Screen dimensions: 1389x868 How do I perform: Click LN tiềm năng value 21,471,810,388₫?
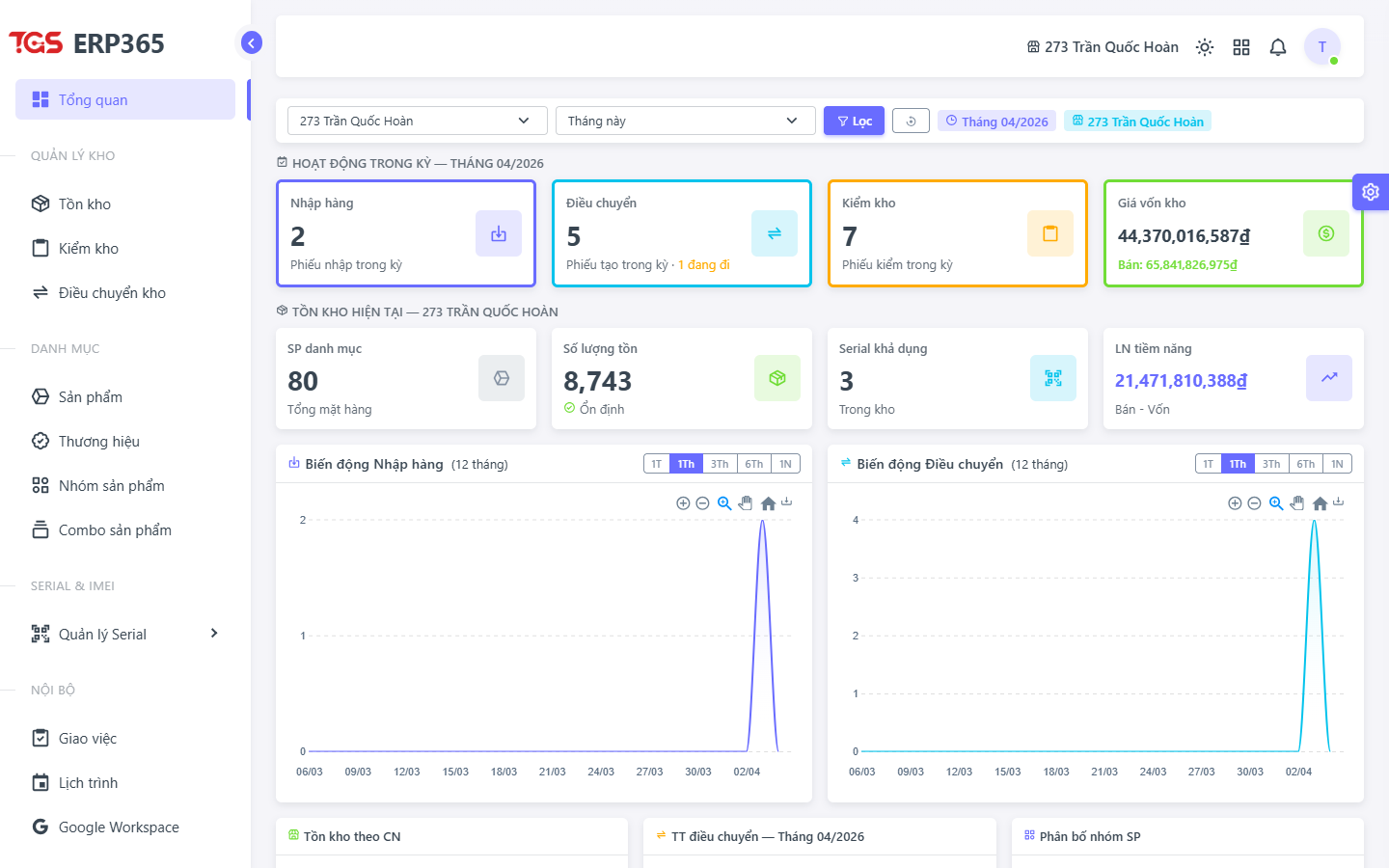point(1181,381)
